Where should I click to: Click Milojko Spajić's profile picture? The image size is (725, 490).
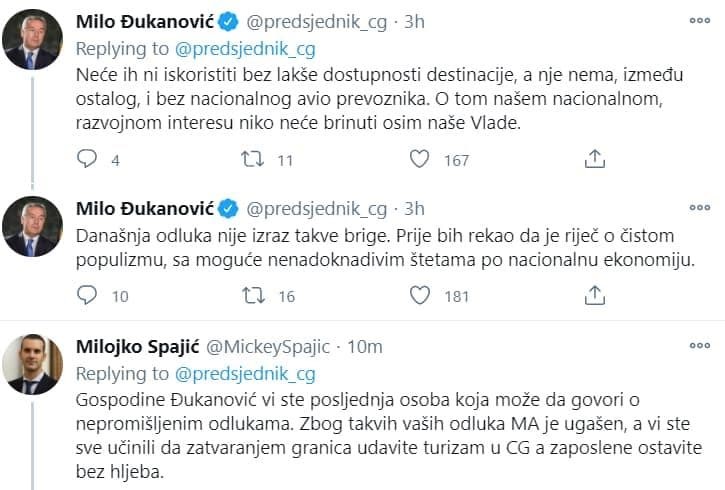point(31,366)
